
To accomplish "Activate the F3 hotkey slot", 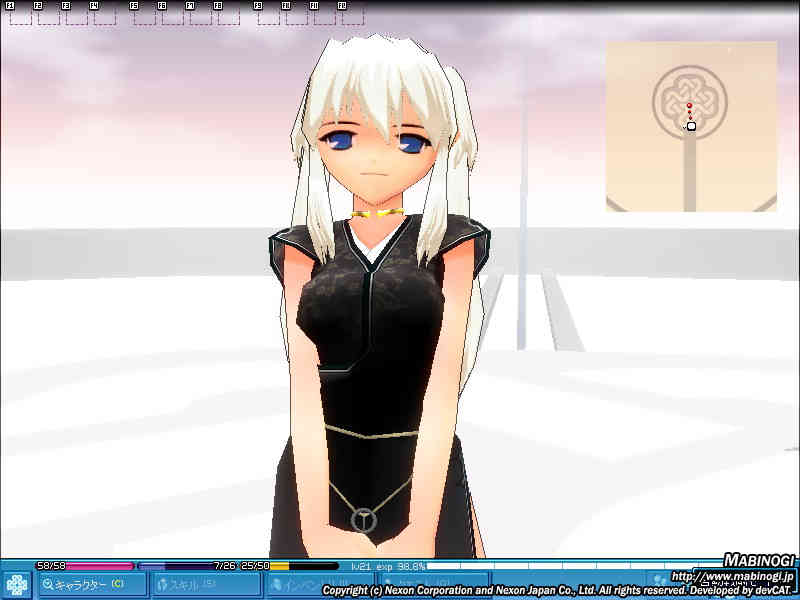I will (x=77, y=14).
